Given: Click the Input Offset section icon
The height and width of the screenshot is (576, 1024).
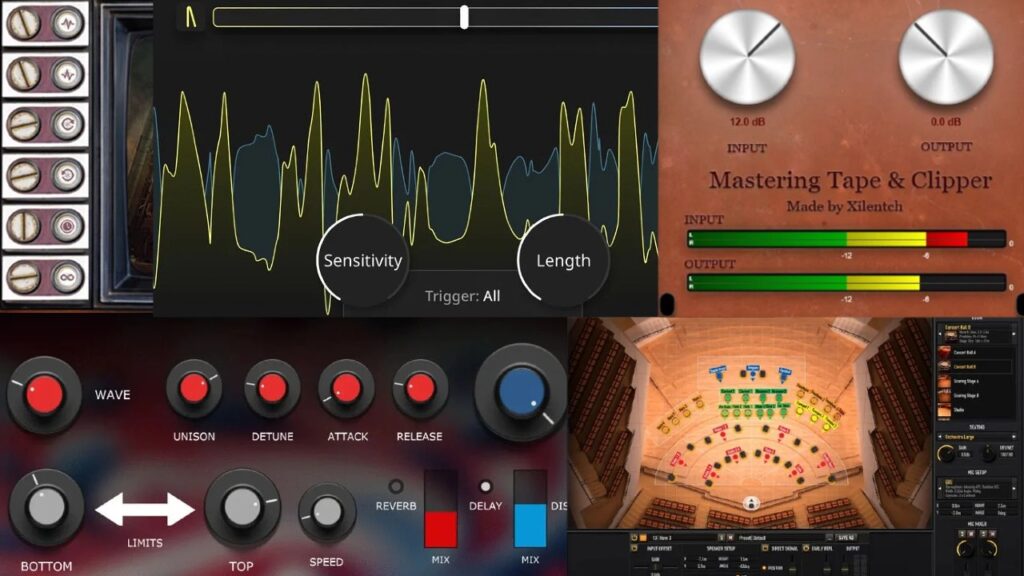Looking at the screenshot, I should [634, 548].
